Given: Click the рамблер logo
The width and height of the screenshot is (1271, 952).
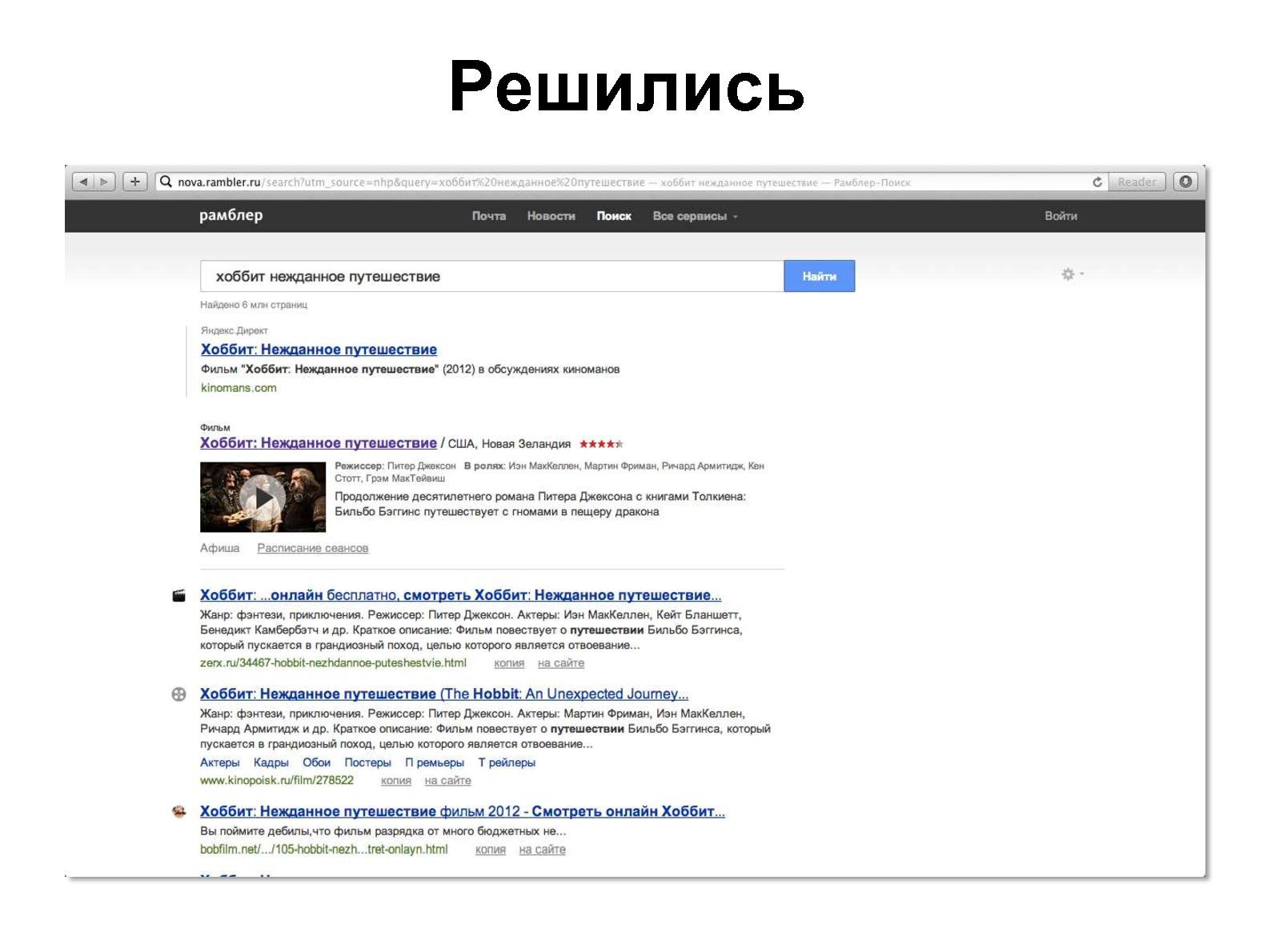Looking at the screenshot, I should click(x=231, y=215).
